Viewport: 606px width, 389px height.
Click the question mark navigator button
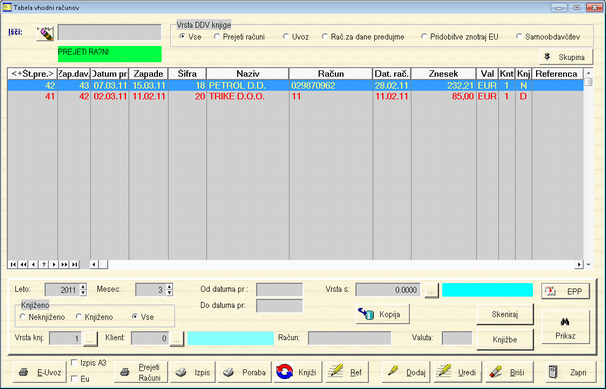(x=44, y=264)
